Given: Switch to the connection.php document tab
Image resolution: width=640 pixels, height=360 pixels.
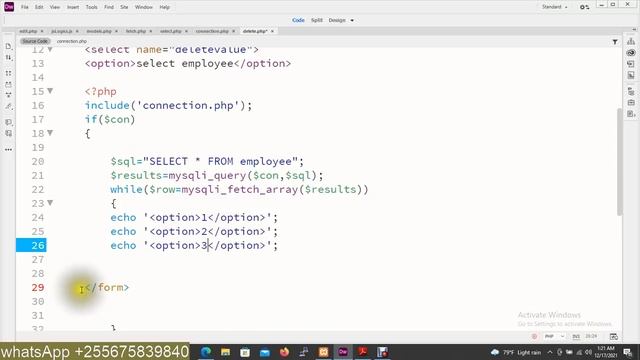Looking at the screenshot, I should click(212, 31).
